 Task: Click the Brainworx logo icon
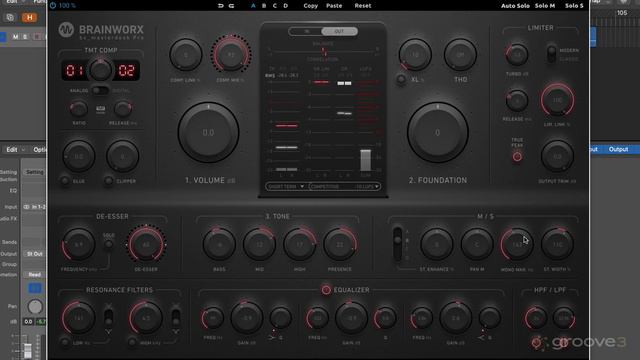(66, 30)
